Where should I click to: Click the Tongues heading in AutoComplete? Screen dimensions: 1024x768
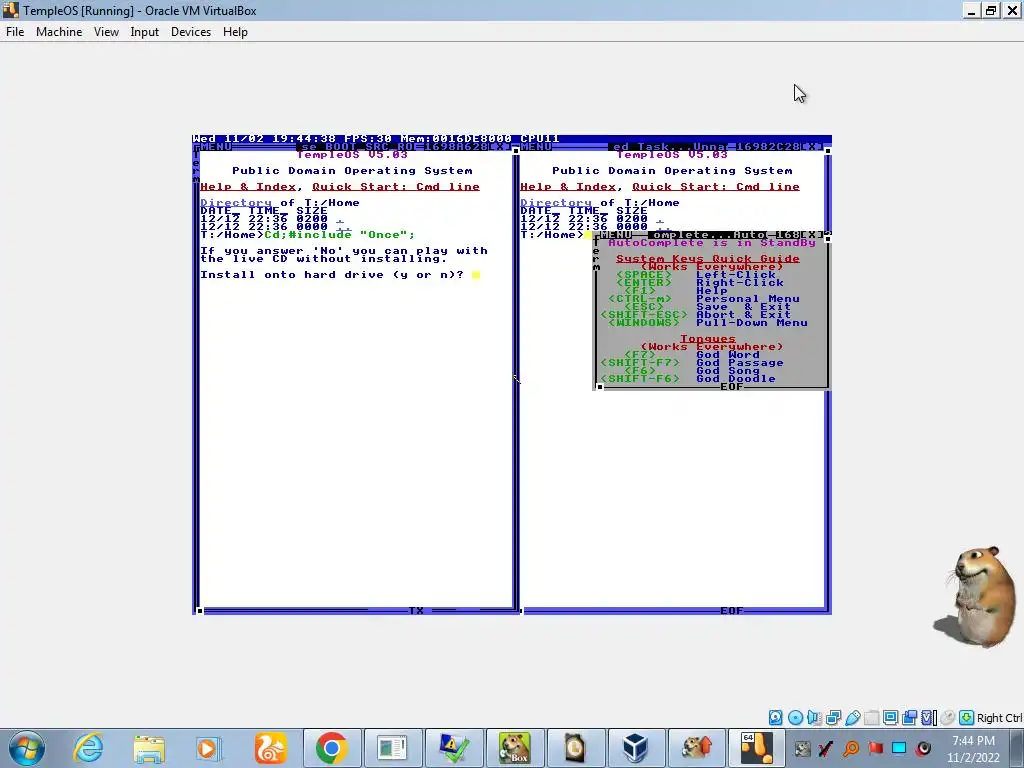[x=707, y=338]
